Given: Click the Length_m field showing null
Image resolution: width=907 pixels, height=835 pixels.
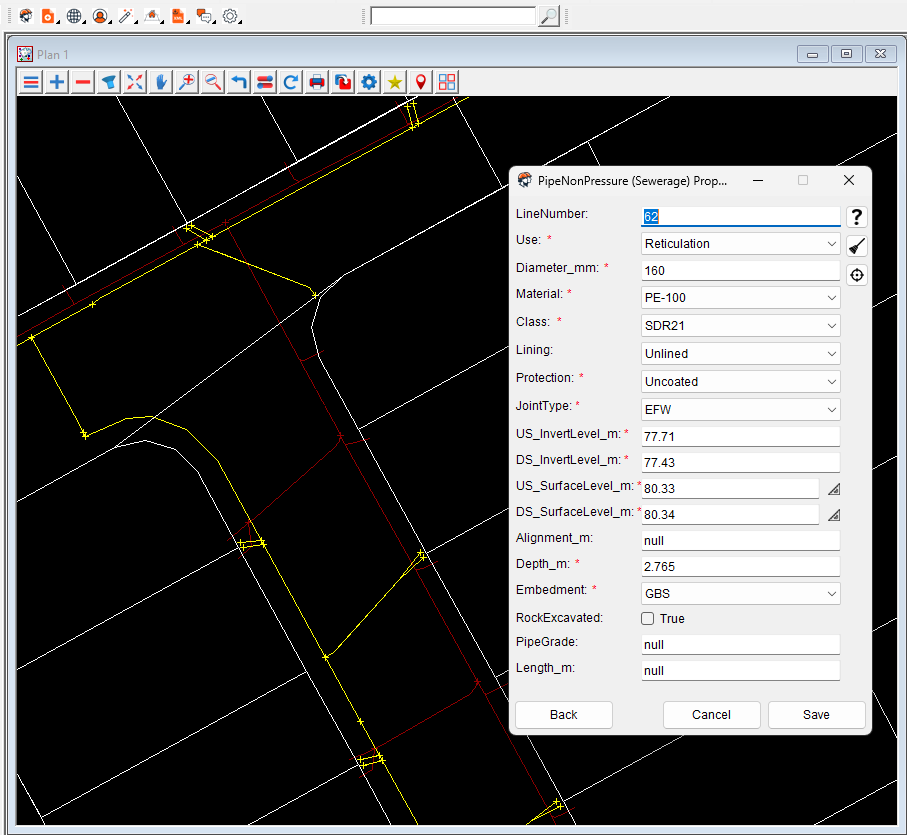Looking at the screenshot, I should (740, 671).
